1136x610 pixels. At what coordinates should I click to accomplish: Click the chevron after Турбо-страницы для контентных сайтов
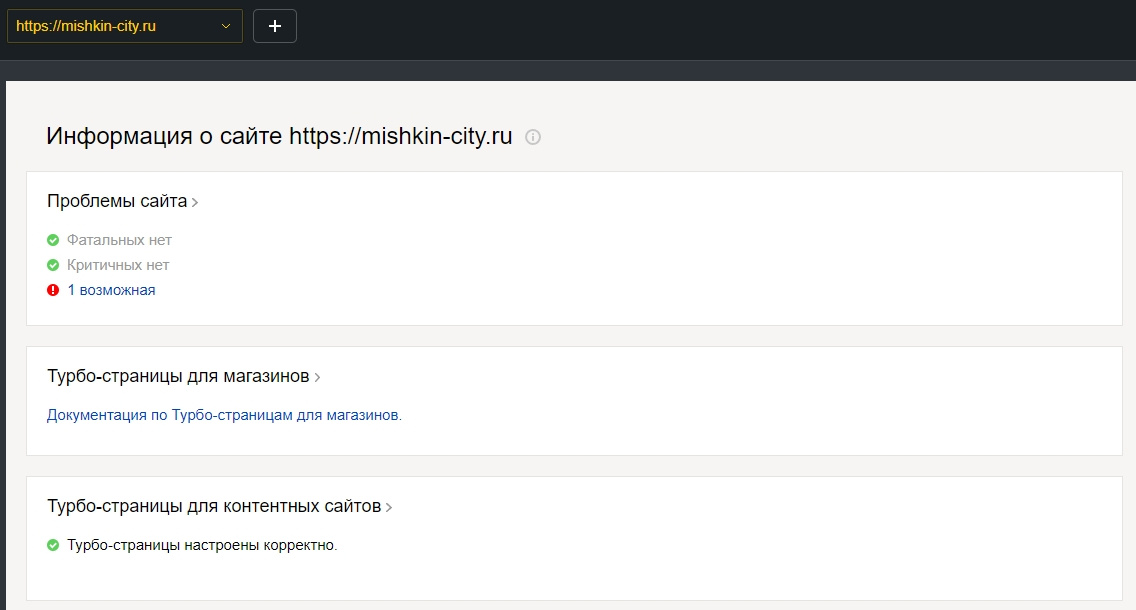(x=389, y=508)
